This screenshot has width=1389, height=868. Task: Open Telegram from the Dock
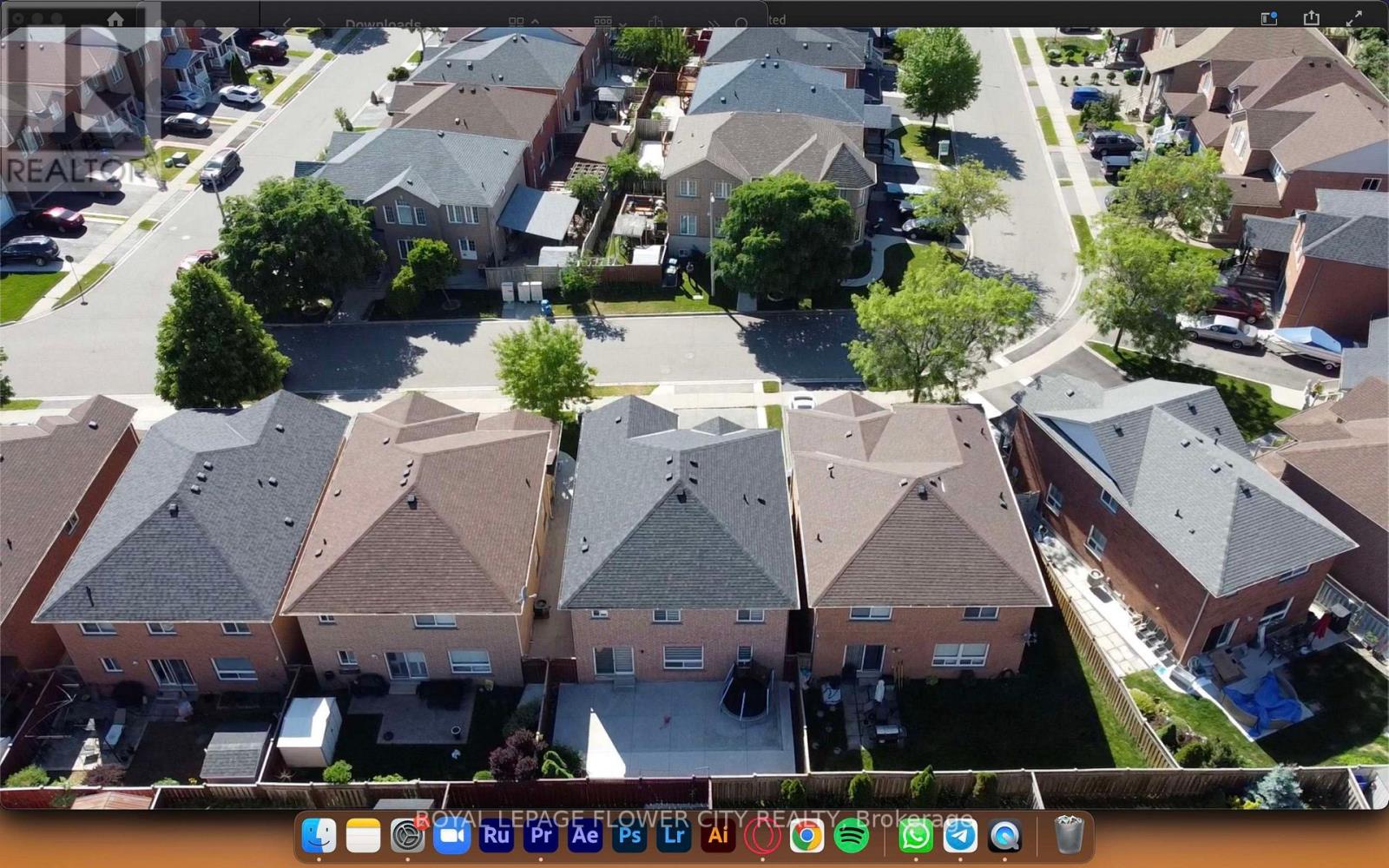click(960, 835)
